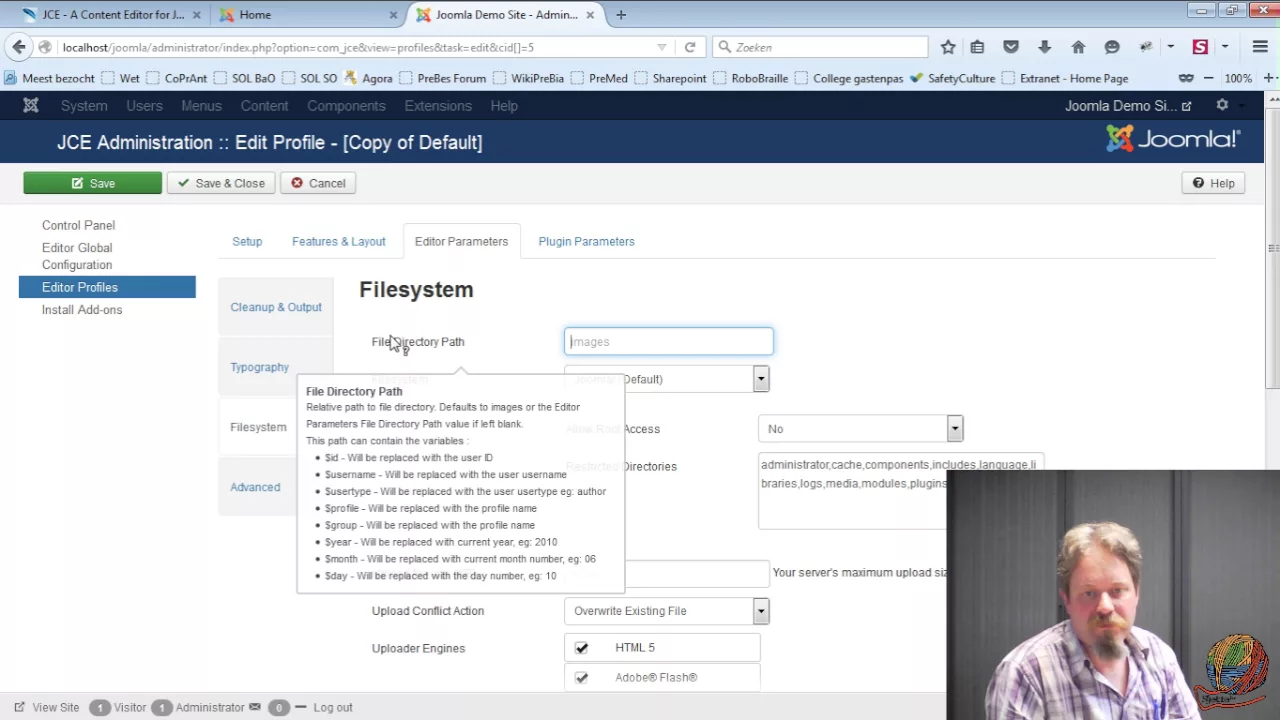Open the Advanced side tab

(x=255, y=487)
